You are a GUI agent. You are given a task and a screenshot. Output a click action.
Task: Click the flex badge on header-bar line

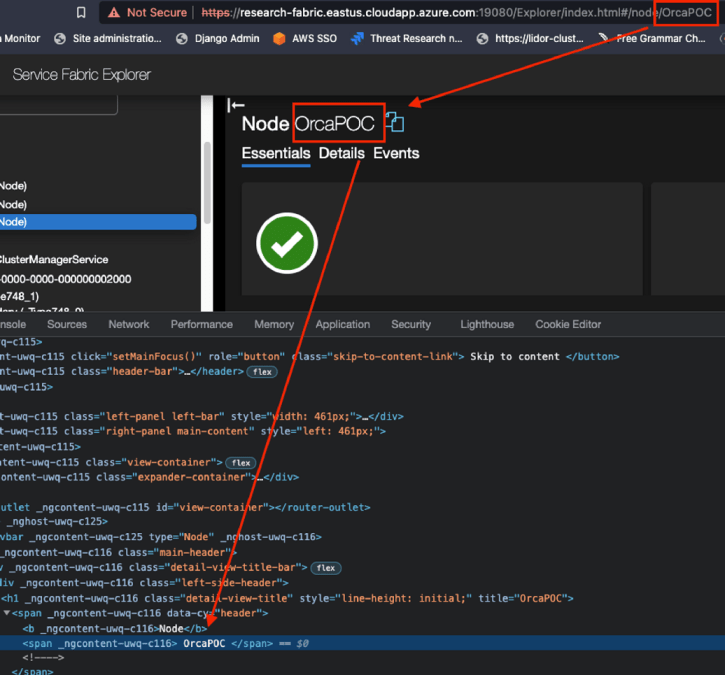tap(262, 372)
